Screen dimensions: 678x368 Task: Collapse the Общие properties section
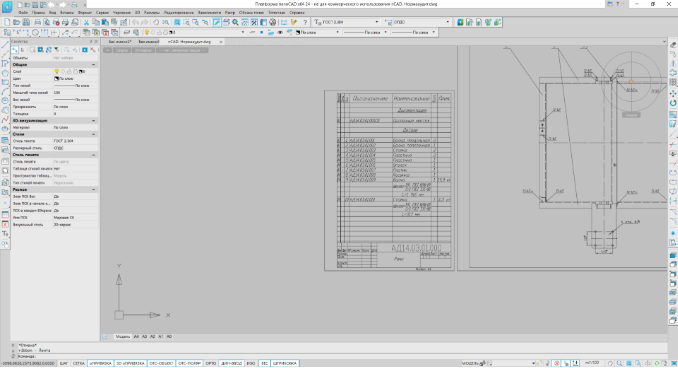tap(94, 64)
